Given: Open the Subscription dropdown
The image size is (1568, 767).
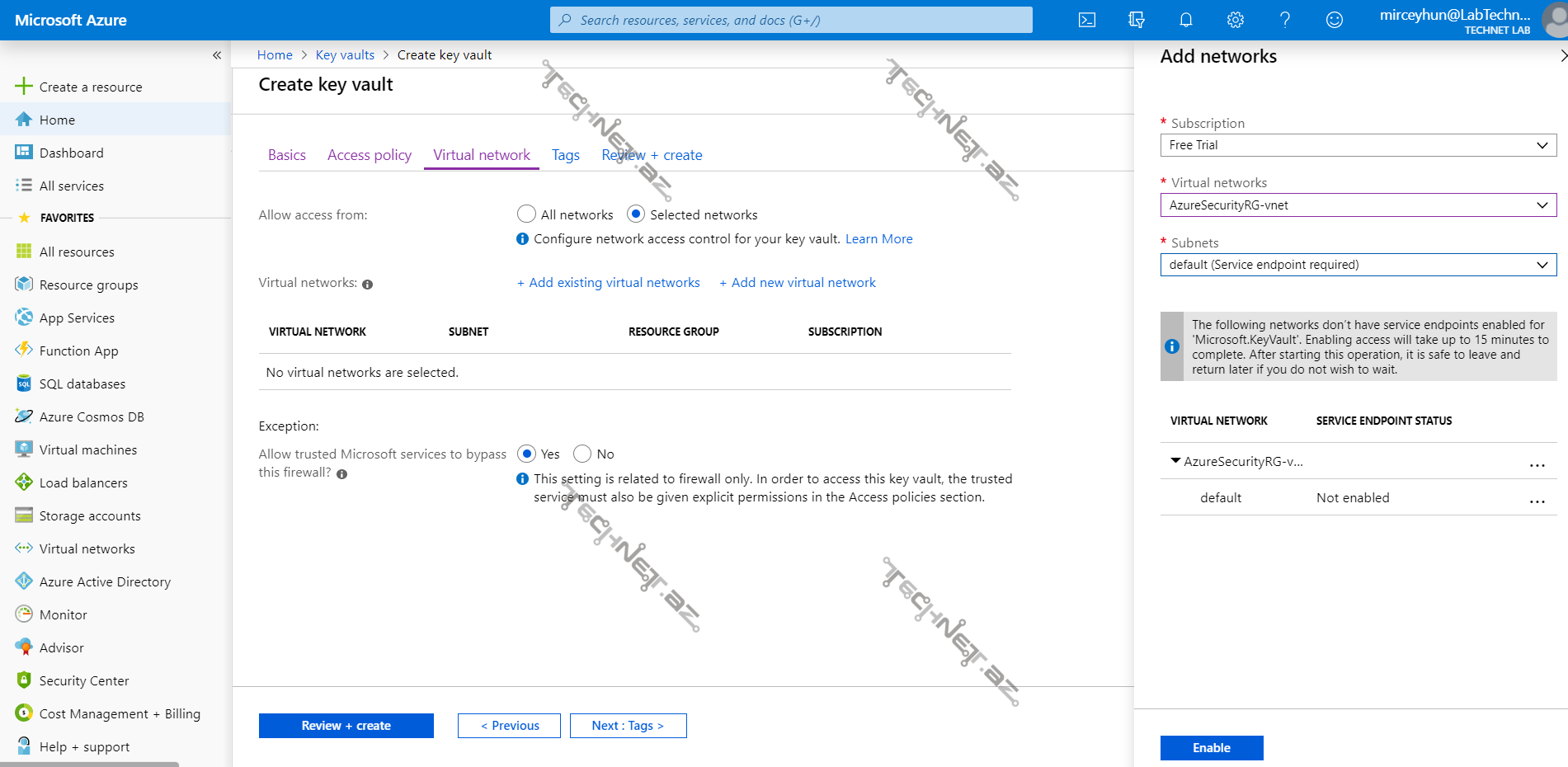Looking at the screenshot, I should pyautogui.click(x=1358, y=145).
